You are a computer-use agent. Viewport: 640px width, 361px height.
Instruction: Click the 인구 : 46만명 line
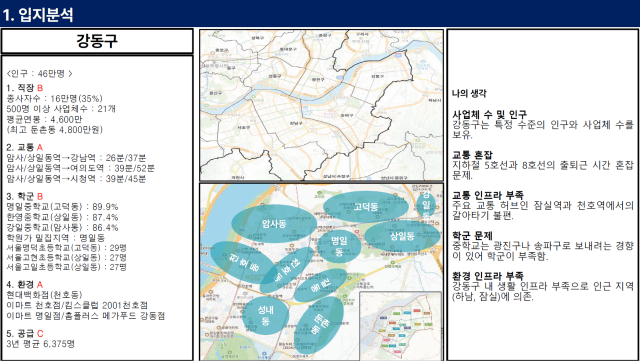(x=39, y=74)
